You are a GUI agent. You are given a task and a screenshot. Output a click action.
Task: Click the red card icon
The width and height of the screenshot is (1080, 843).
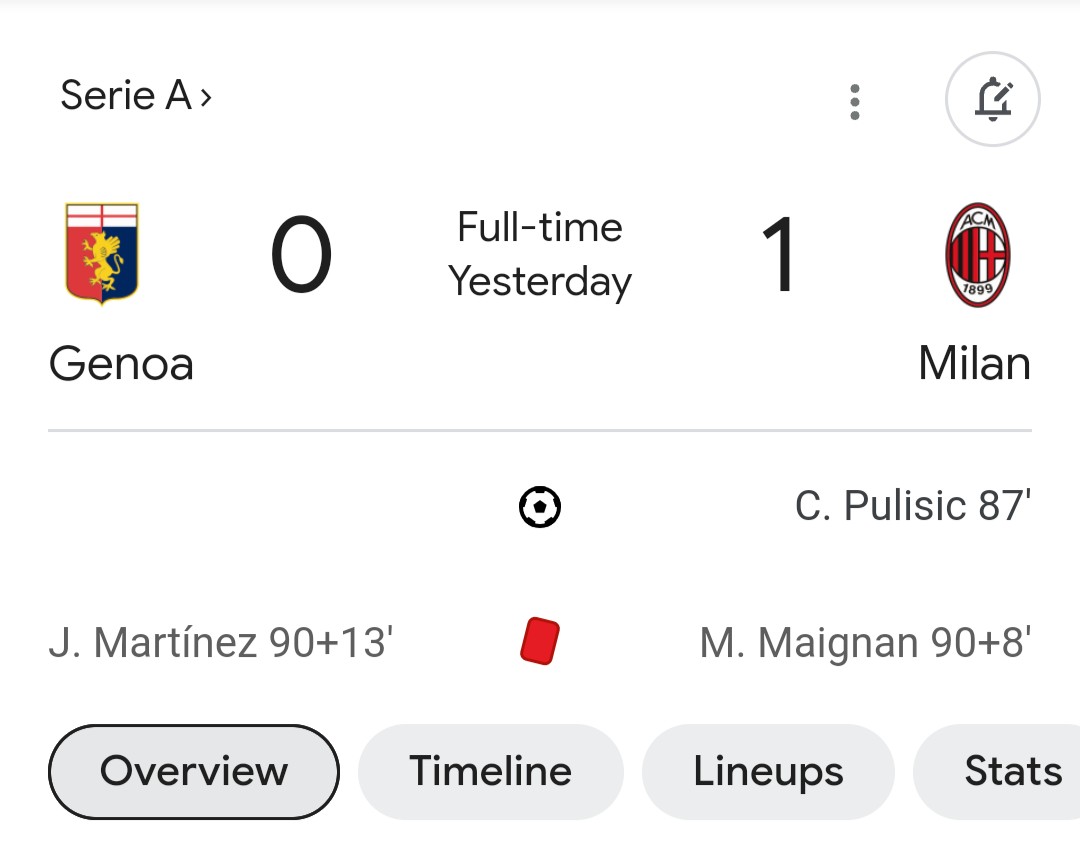(x=540, y=641)
